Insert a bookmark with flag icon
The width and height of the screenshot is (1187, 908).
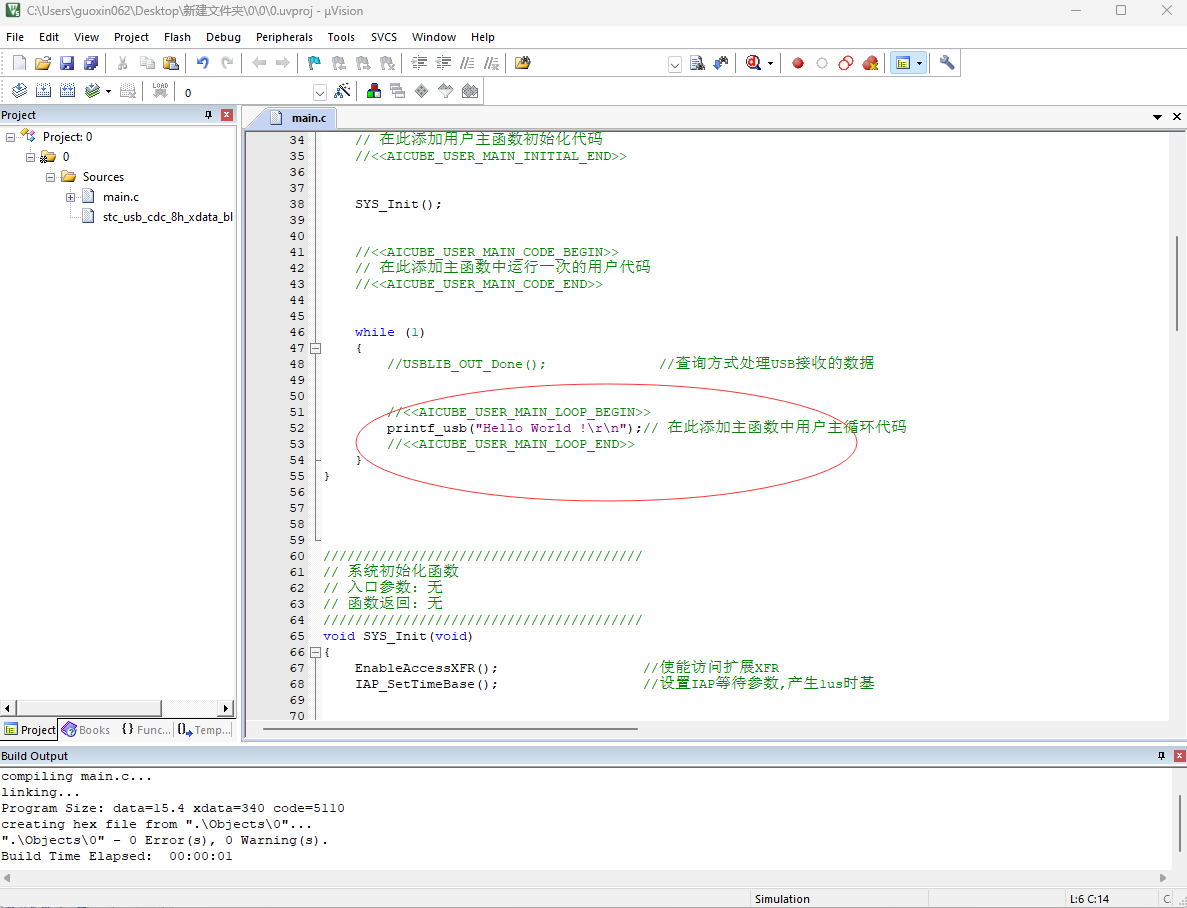(x=314, y=63)
